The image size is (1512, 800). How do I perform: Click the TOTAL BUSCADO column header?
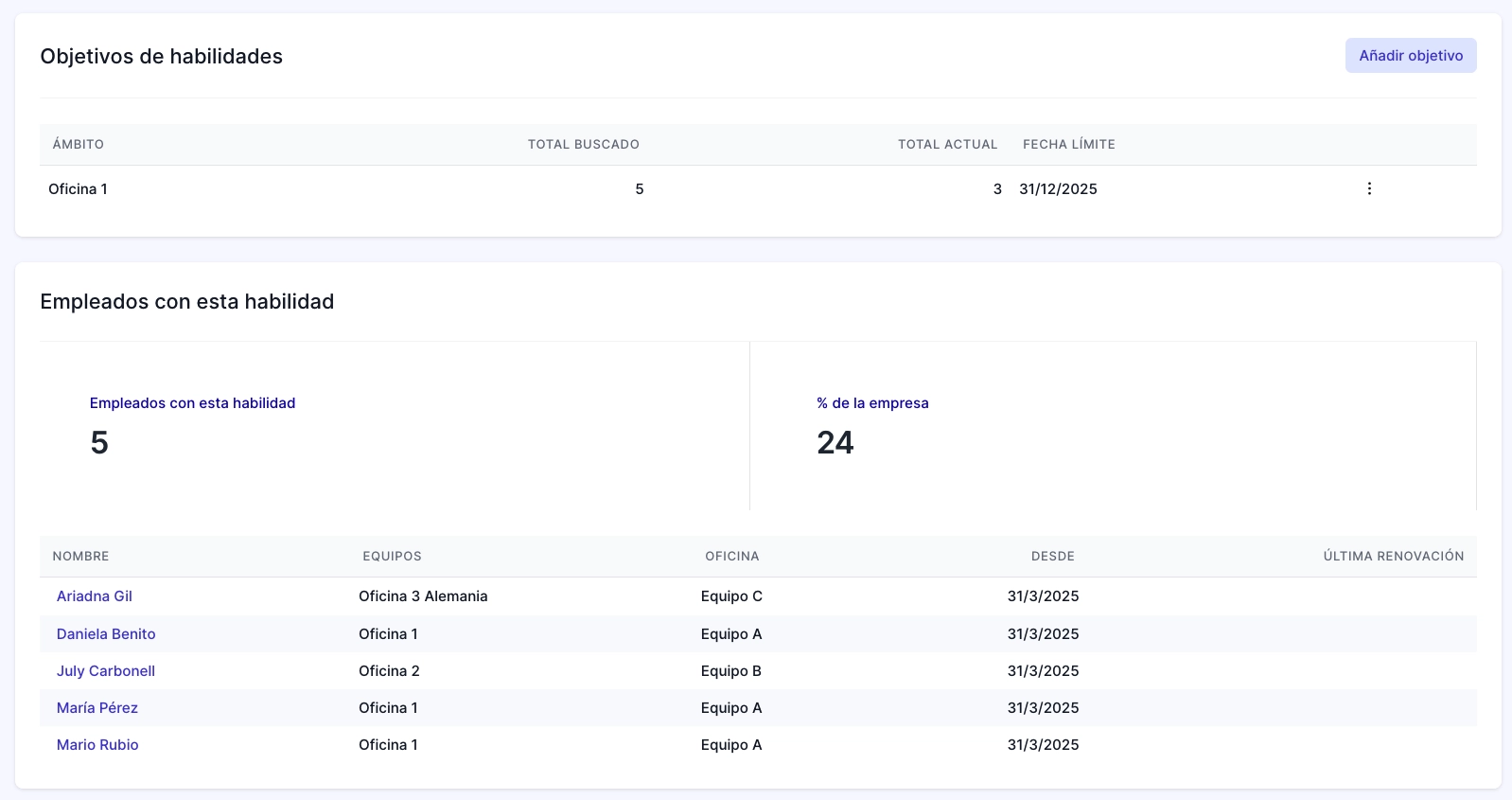point(583,145)
